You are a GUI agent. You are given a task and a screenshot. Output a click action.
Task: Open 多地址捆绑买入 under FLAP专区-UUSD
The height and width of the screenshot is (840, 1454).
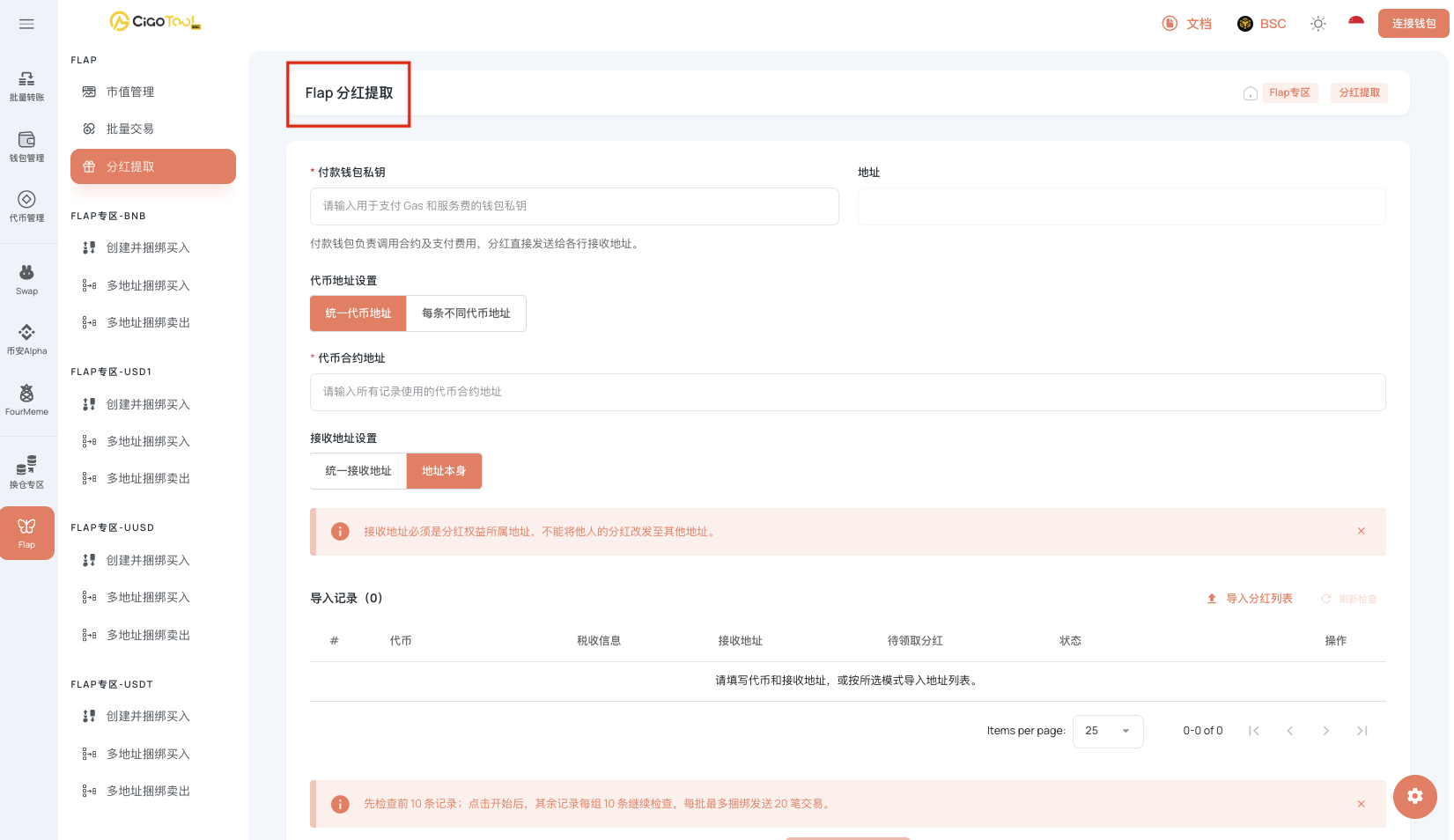coord(153,597)
